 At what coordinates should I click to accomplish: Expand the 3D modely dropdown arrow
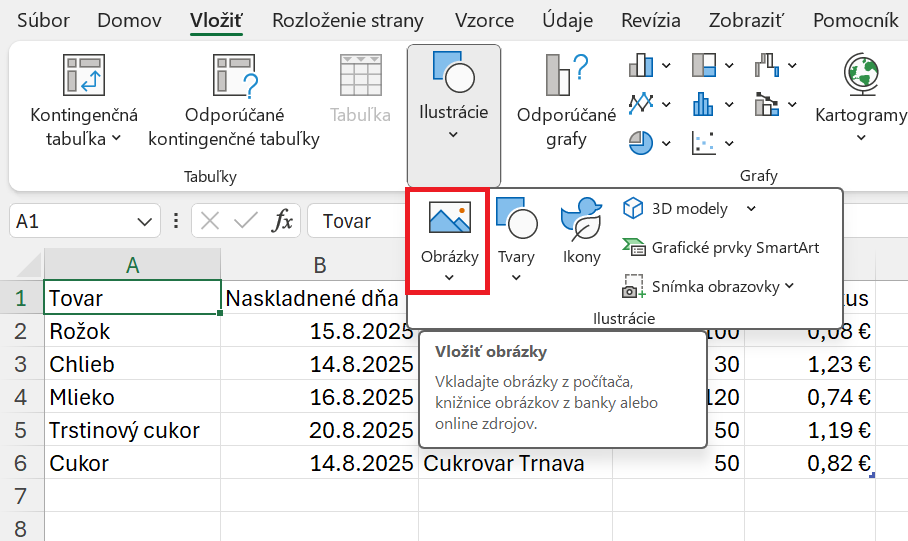[x=751, y=209]
